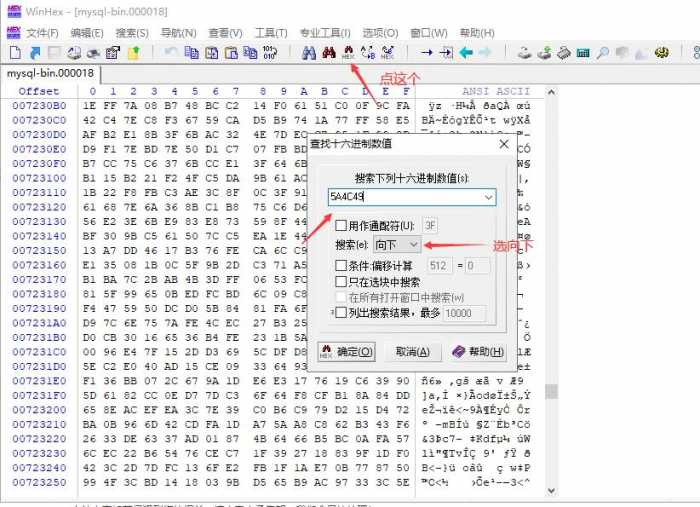Viewport: 700px width, 507px height.
Task: Close the 查找十六进制数值 dialog
Action: [x=504, y=144]
